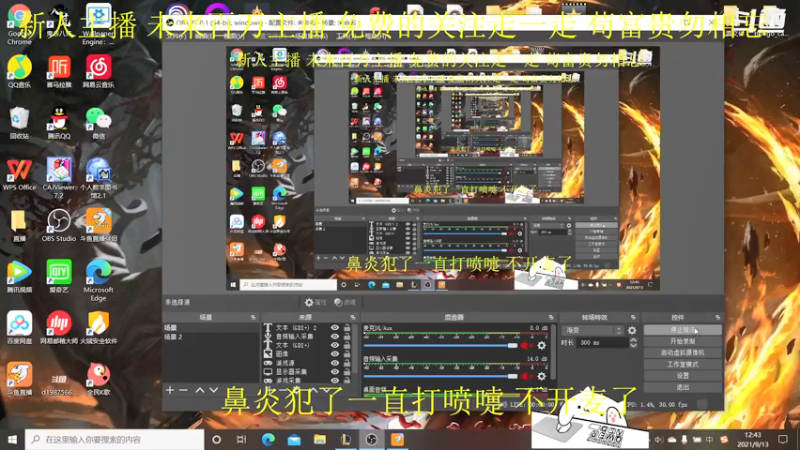Lock the 文本 (GDI+) 2 source
This screenshot has height=450, width=800.
click(x=347, y=328)
